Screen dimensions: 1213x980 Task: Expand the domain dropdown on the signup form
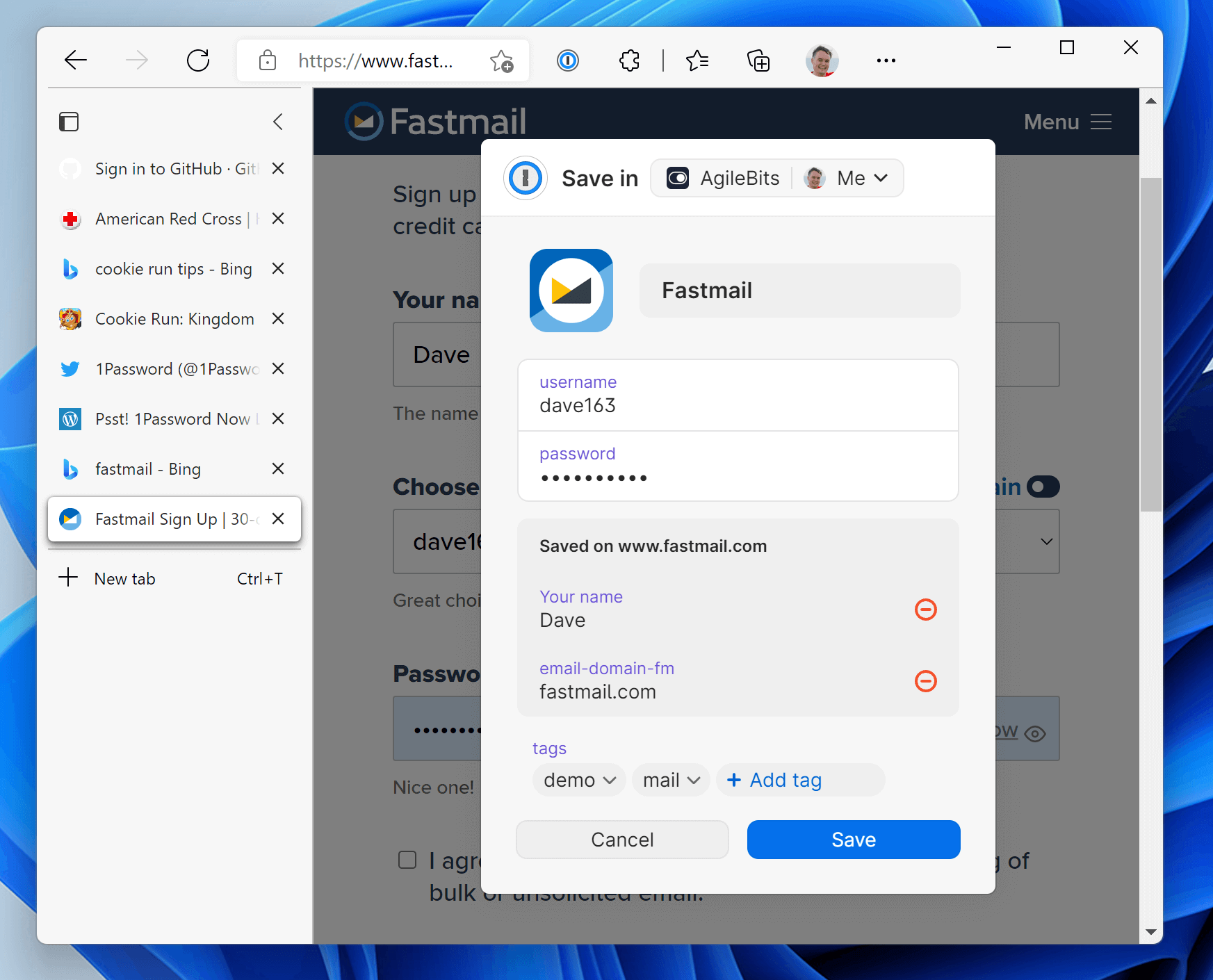pos(1045,541)
